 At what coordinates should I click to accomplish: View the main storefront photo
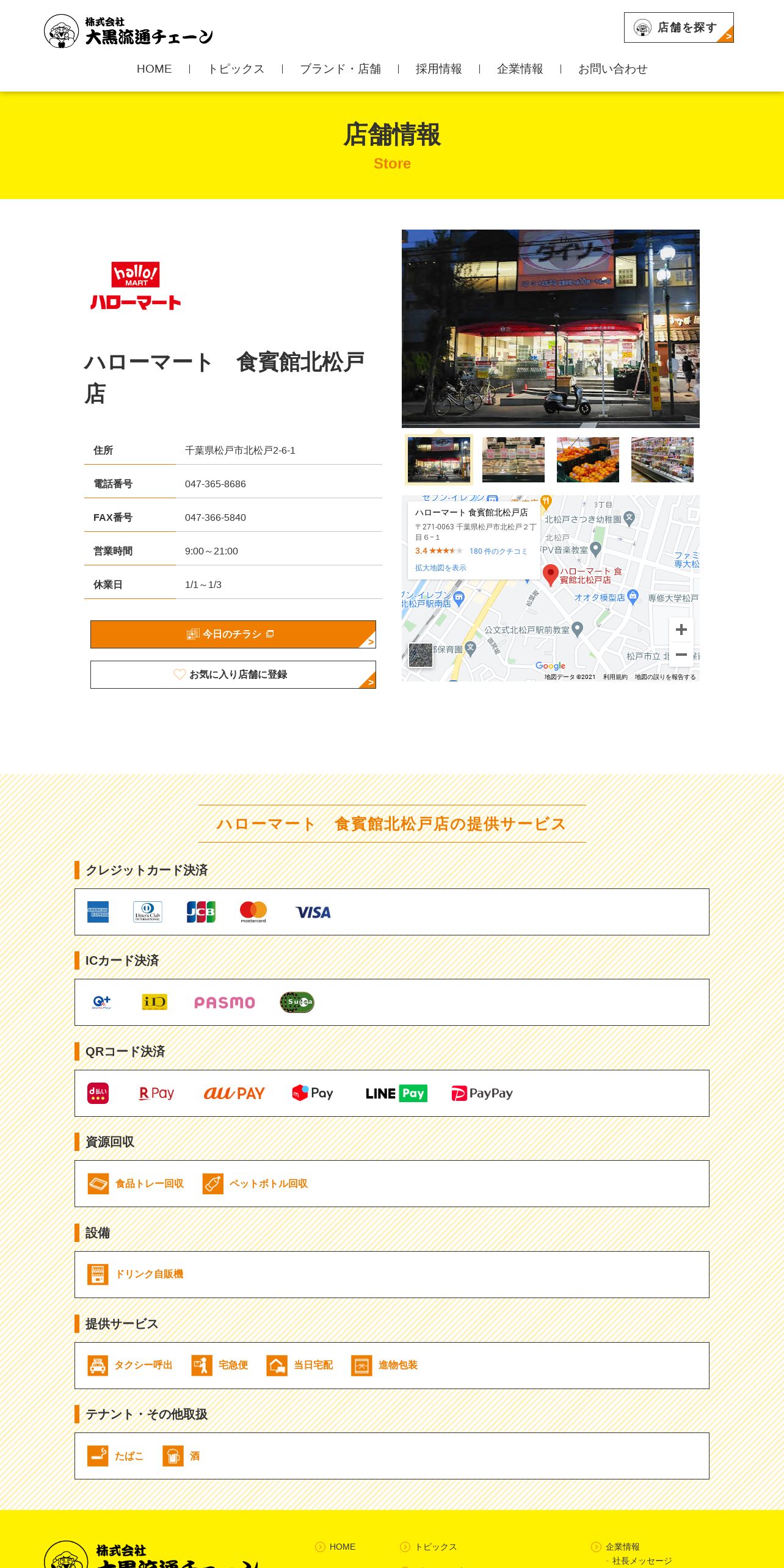pos(550,328)
